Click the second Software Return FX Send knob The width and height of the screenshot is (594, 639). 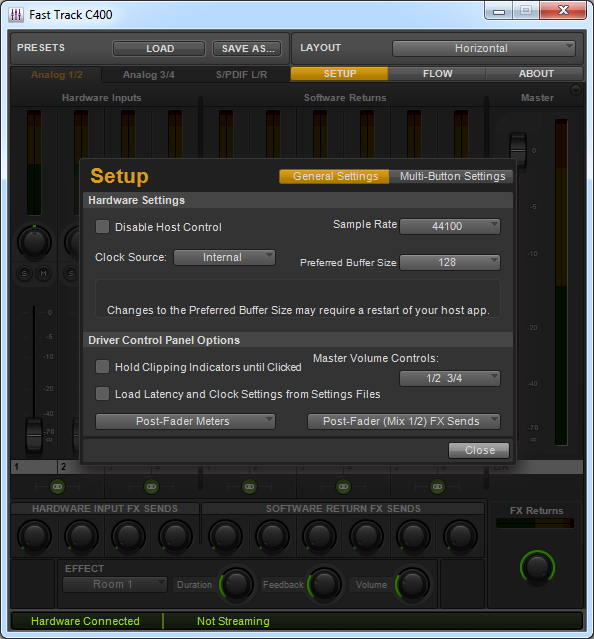(x=273, y=536)
